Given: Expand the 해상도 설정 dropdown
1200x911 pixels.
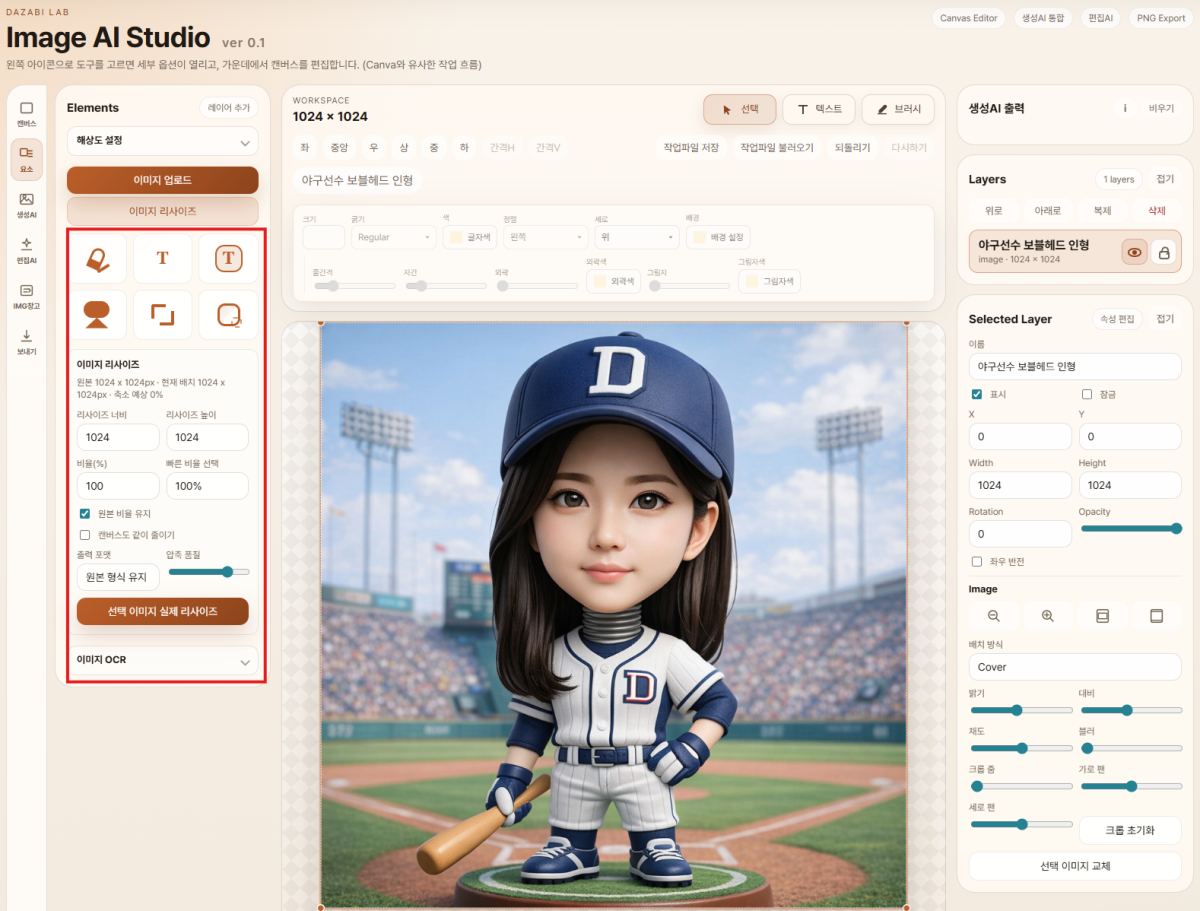Looking at the screenshot, I should (162, 141).
